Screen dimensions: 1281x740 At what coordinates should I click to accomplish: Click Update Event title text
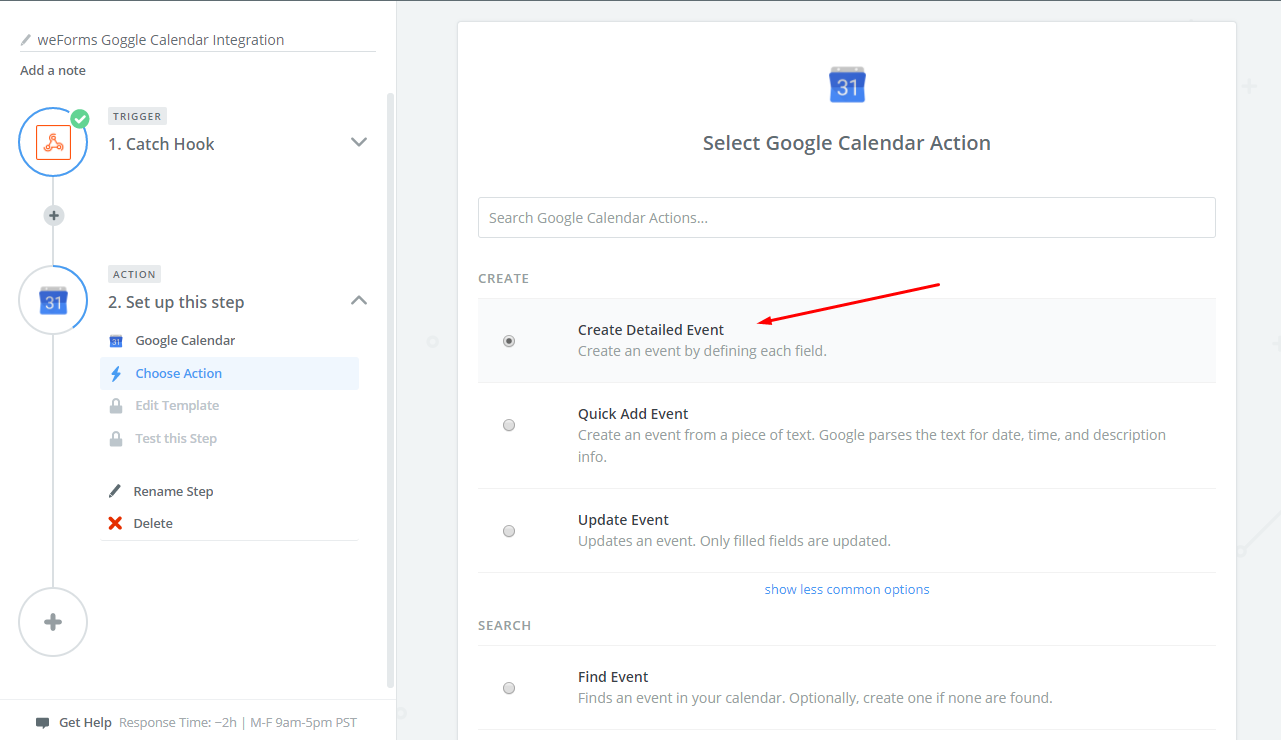tap(623, 520)
